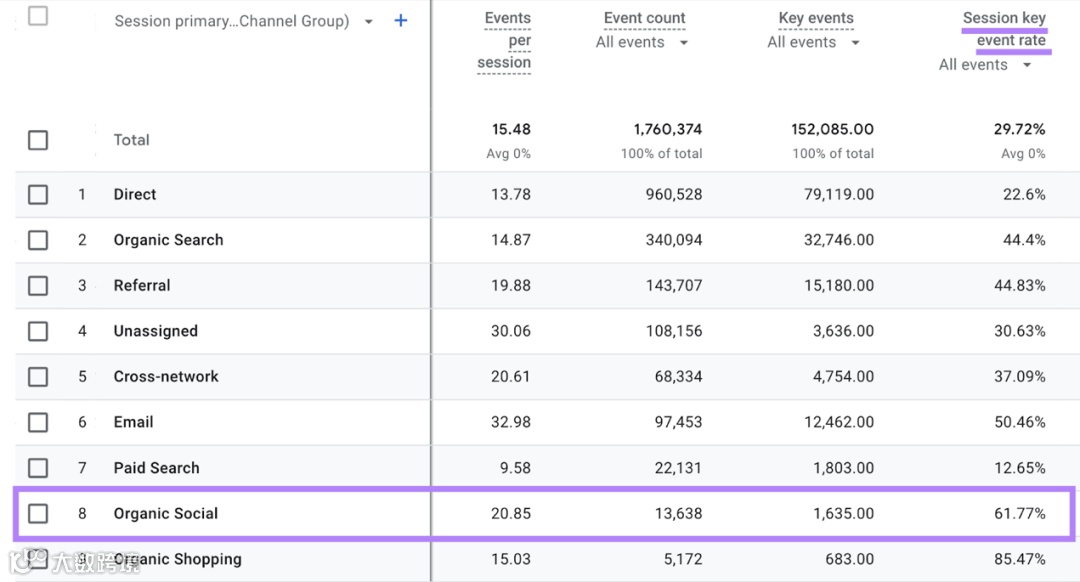Expand the Event count All events dropdown
Image resolution: width=1080 pixels, height=582 pixels.
(x=684, y=43)
